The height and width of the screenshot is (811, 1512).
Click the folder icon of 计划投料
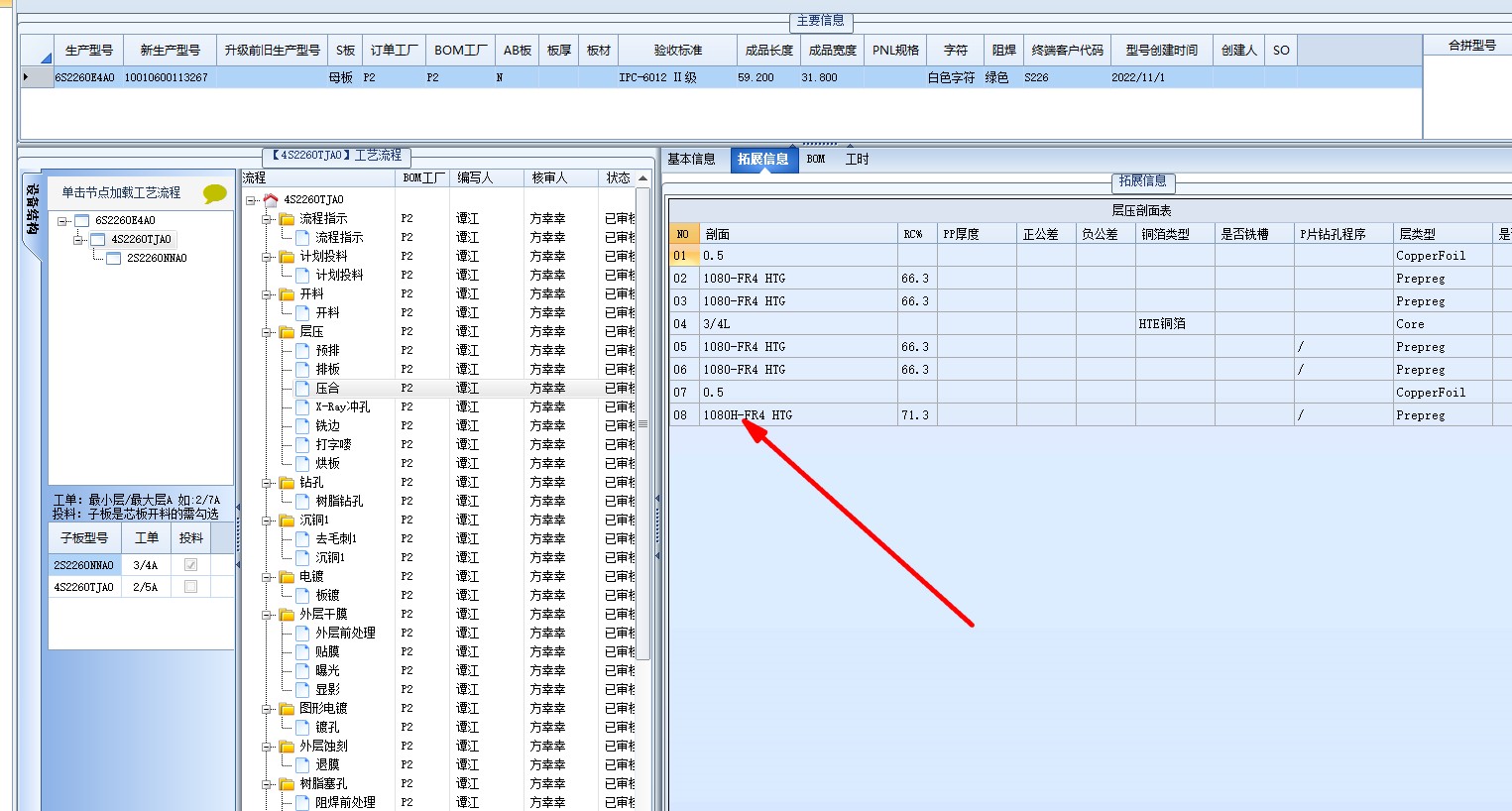tap(288, 257)
